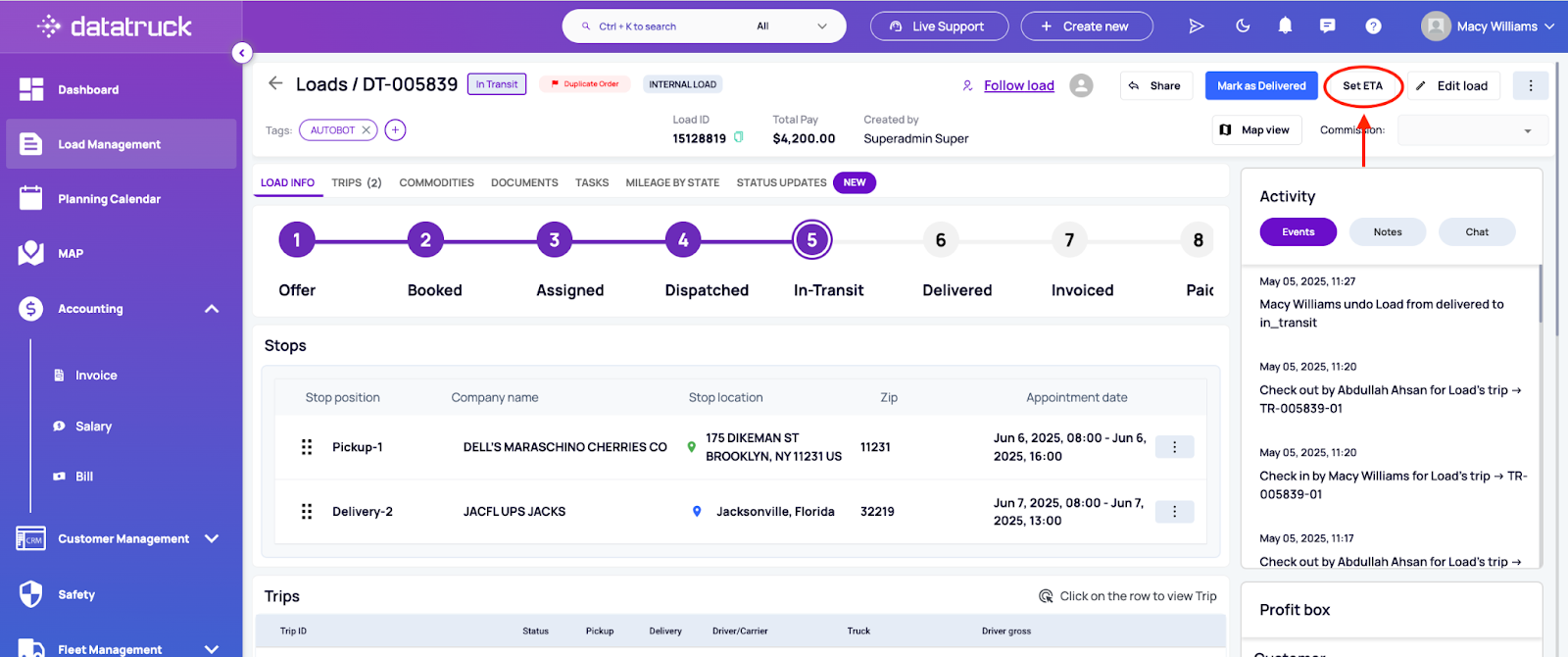Click the Edit load button

[x=1453, y=85]
